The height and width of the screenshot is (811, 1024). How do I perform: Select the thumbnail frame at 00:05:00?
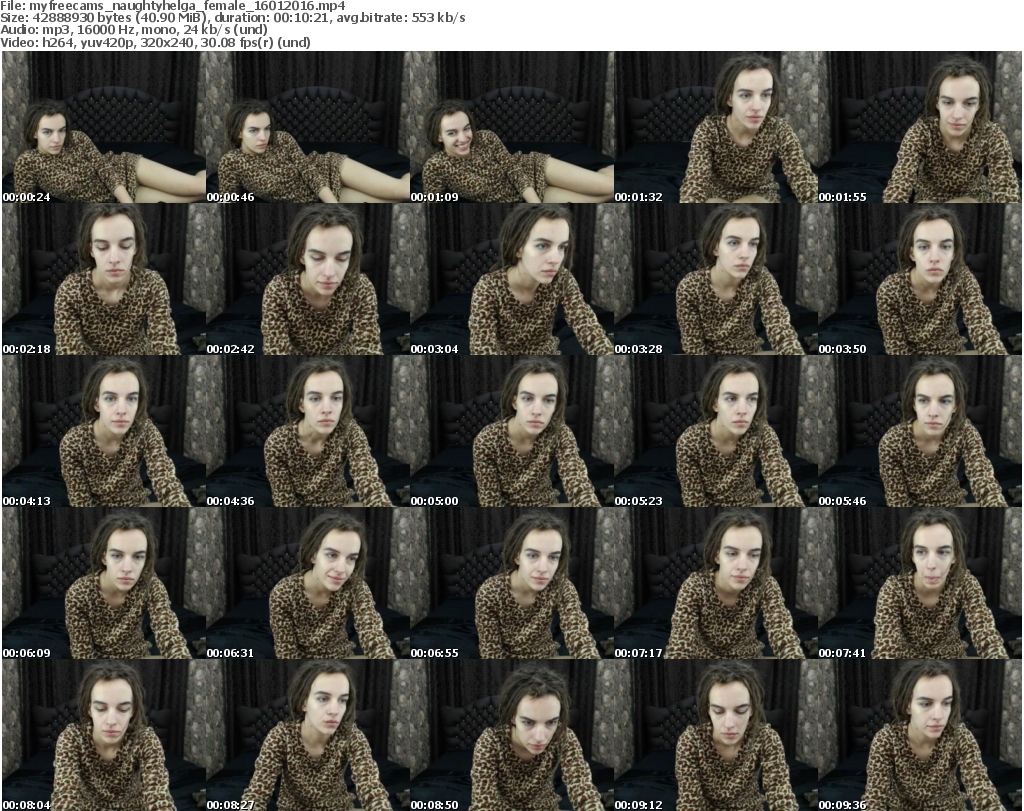click(x=511, y=431)
